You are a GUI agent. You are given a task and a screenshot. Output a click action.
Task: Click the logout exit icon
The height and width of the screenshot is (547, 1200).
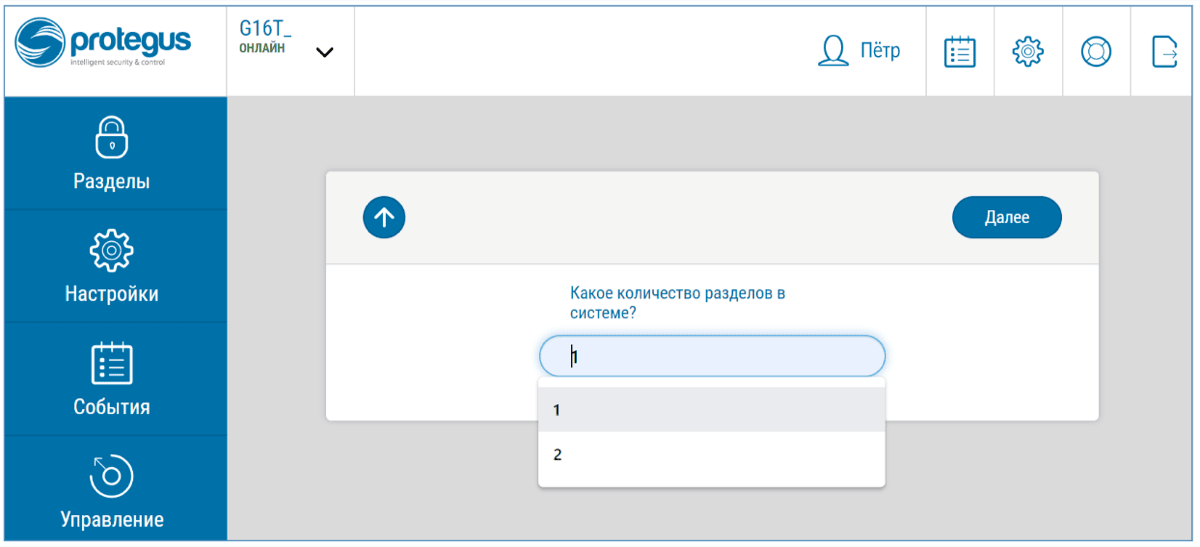pos(1164,51)
